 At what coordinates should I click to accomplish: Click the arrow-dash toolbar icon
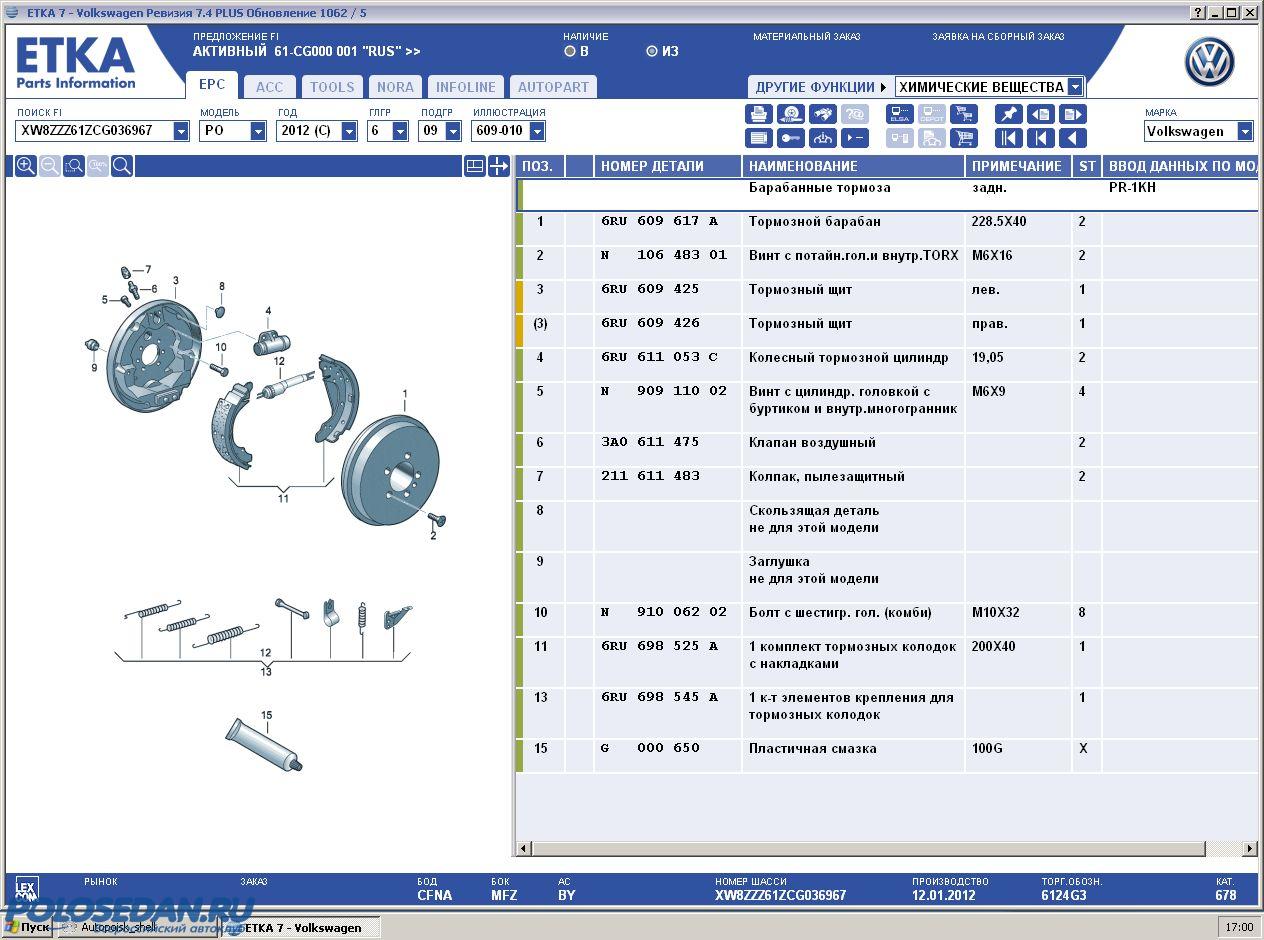(x=855, y=138)
